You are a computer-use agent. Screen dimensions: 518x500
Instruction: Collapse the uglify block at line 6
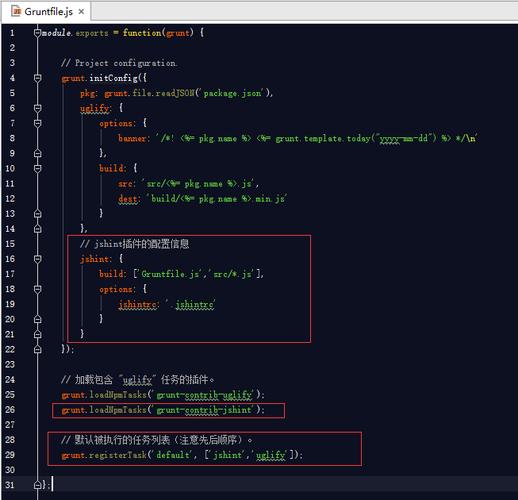pos(38,108)
